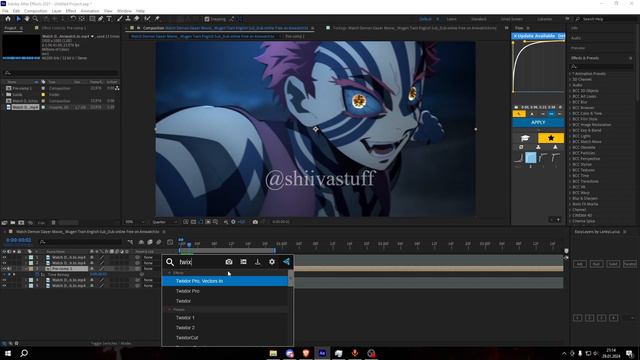Viewport: 640px width, 360px height.
Task: Click the graduation cap icon in Flow panel
Action: [x=525, y=138]
